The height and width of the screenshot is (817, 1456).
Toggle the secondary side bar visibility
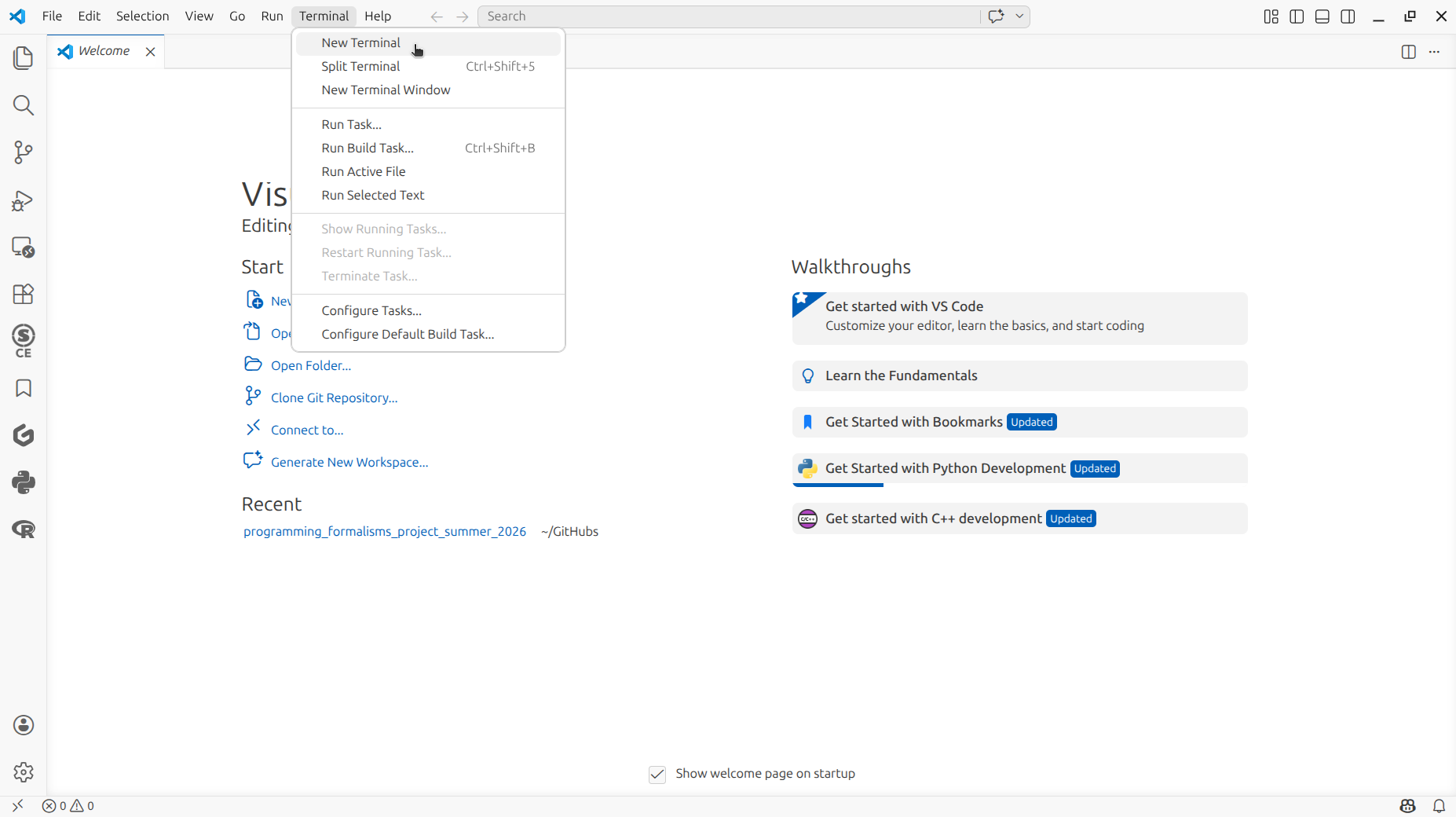[x=1348, y=16]
